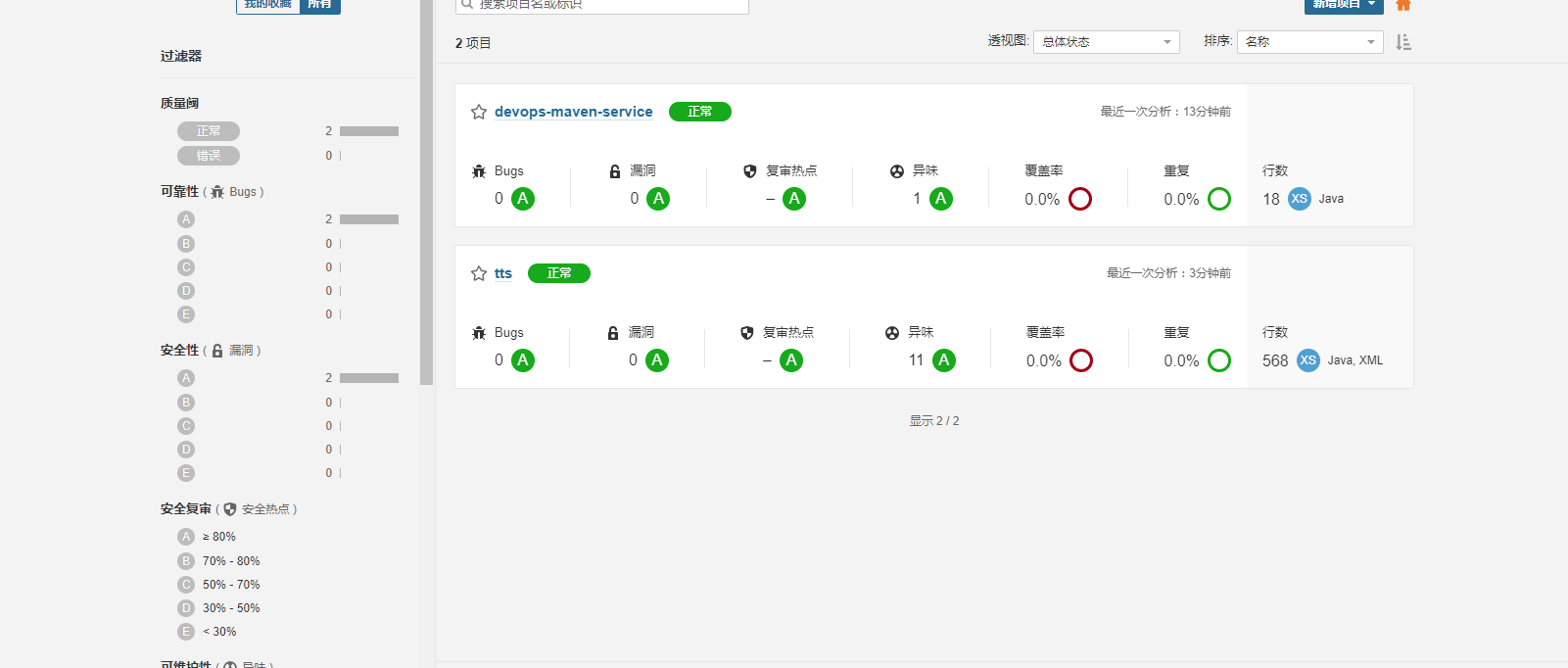
Task: Click filter sidebar vertical scrollbar
Action: pyautogui.click(x=426, y=192)
